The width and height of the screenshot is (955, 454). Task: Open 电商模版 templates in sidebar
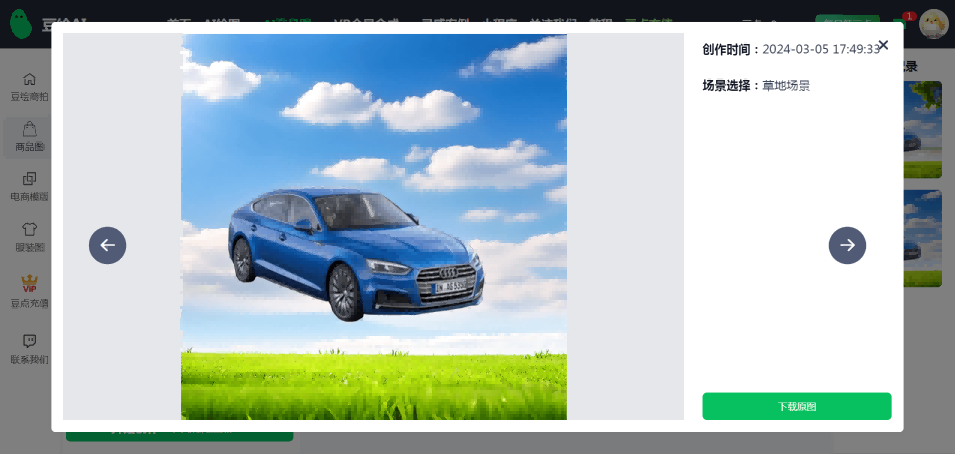tap(29, 187)
